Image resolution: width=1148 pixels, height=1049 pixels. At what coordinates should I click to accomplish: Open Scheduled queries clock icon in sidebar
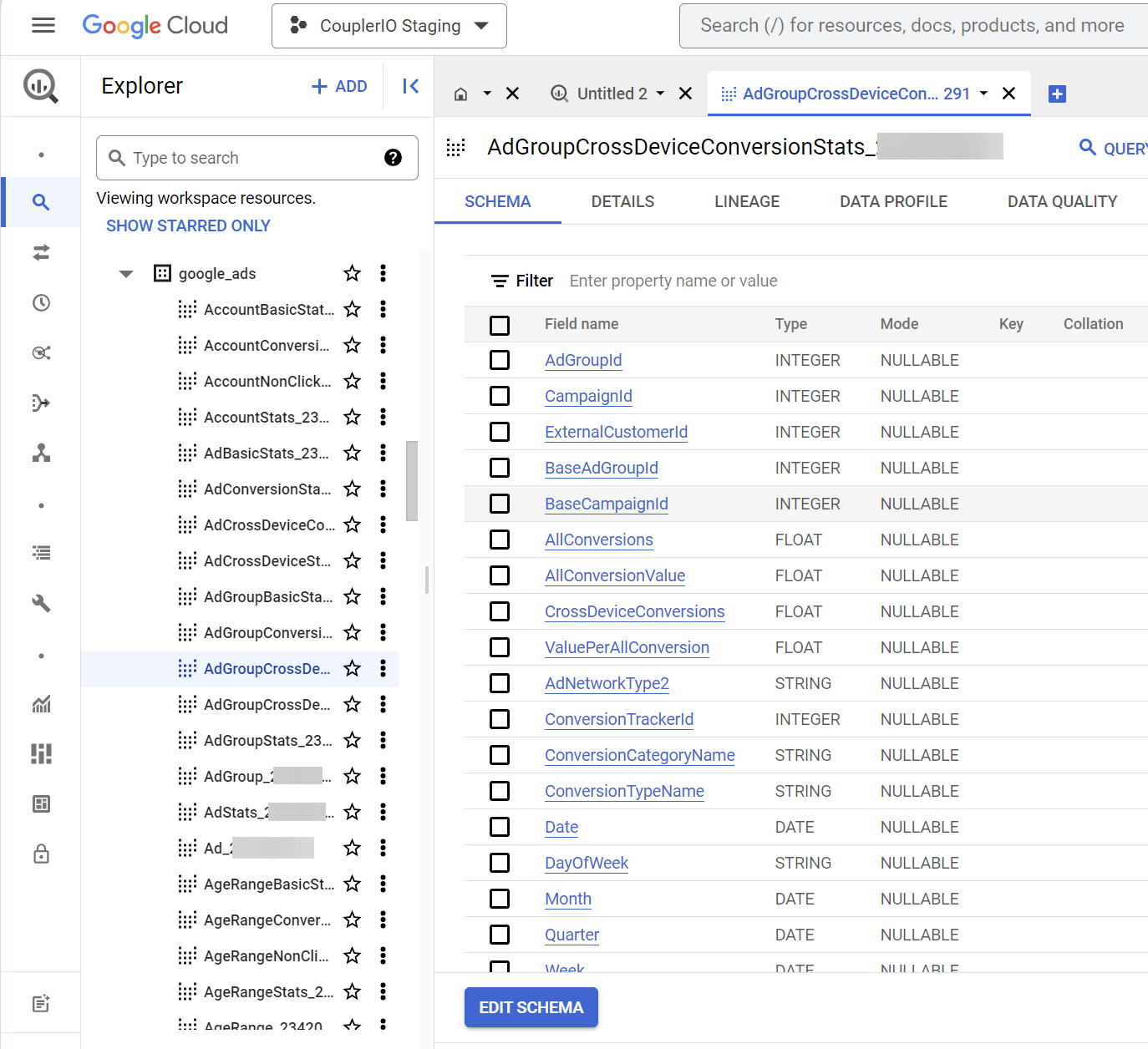pyautogui.click(x=41, y=302)
